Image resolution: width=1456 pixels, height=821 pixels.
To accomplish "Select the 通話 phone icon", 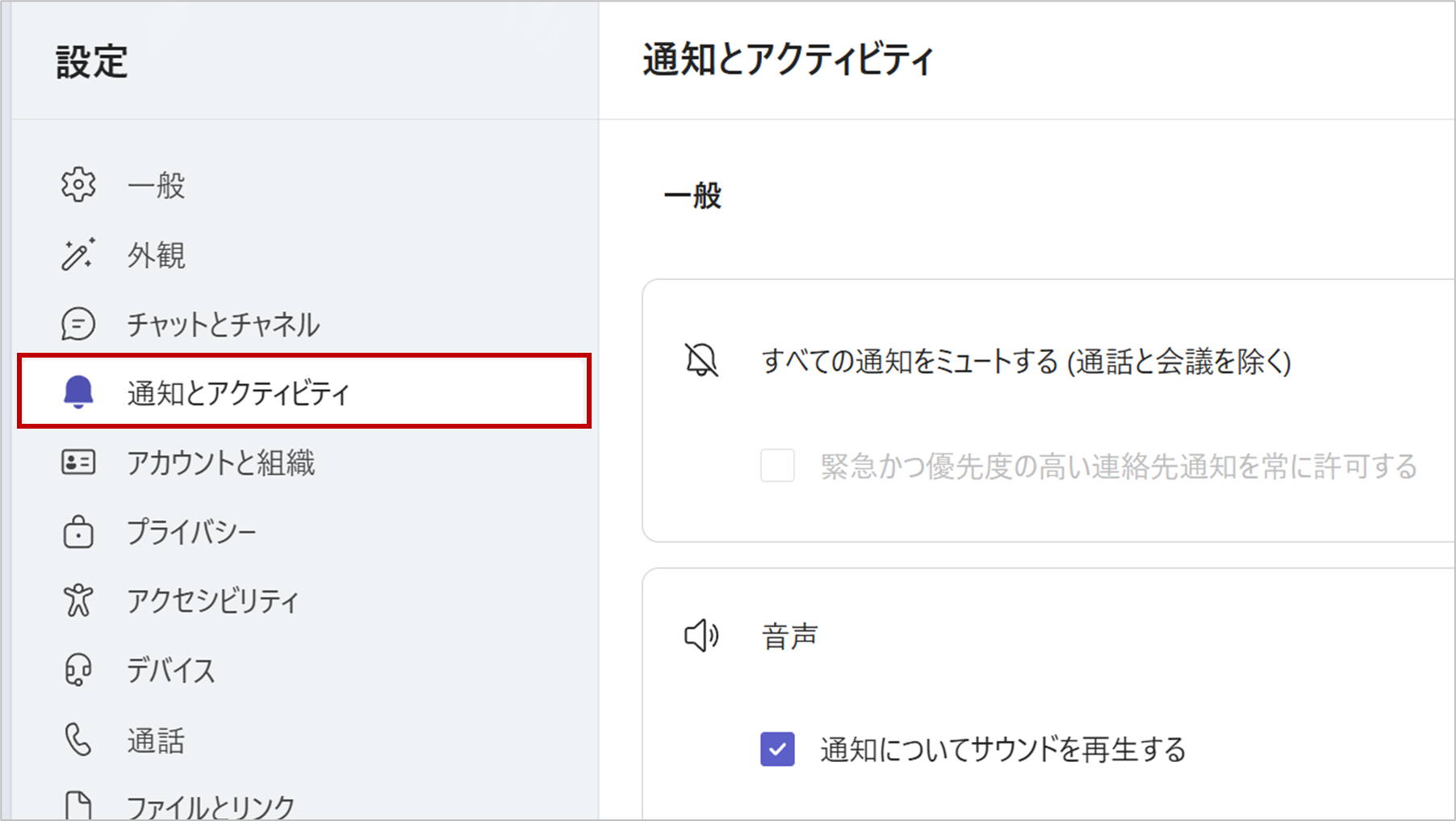I will click(77, 739).
